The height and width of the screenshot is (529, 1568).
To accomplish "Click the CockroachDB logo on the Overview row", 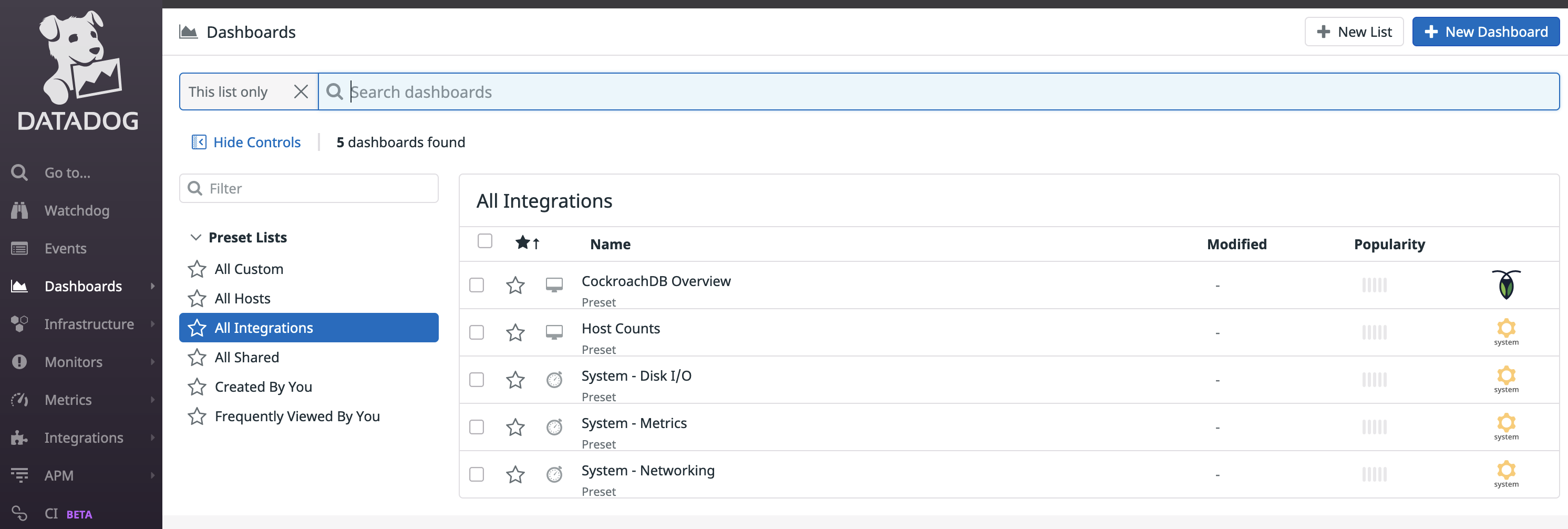I will pos(1506,284).
